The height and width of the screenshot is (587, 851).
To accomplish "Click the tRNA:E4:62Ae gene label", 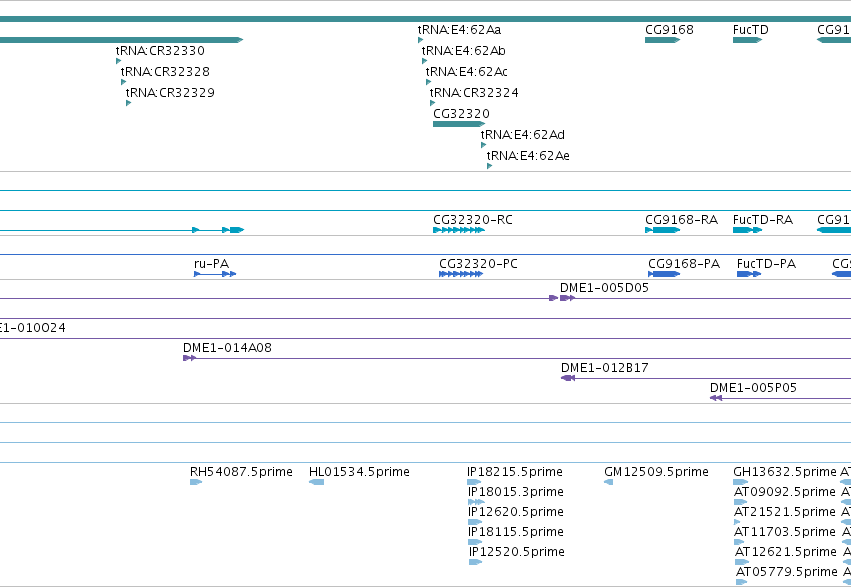I will point(528,156).
